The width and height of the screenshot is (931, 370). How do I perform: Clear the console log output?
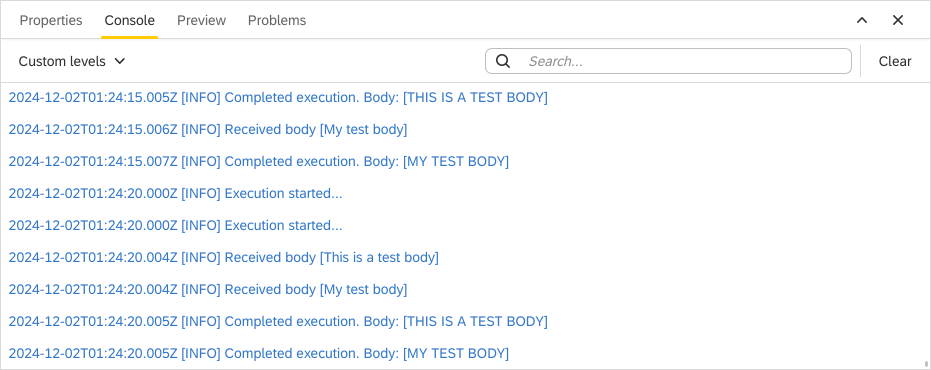[x=895, y=61]
